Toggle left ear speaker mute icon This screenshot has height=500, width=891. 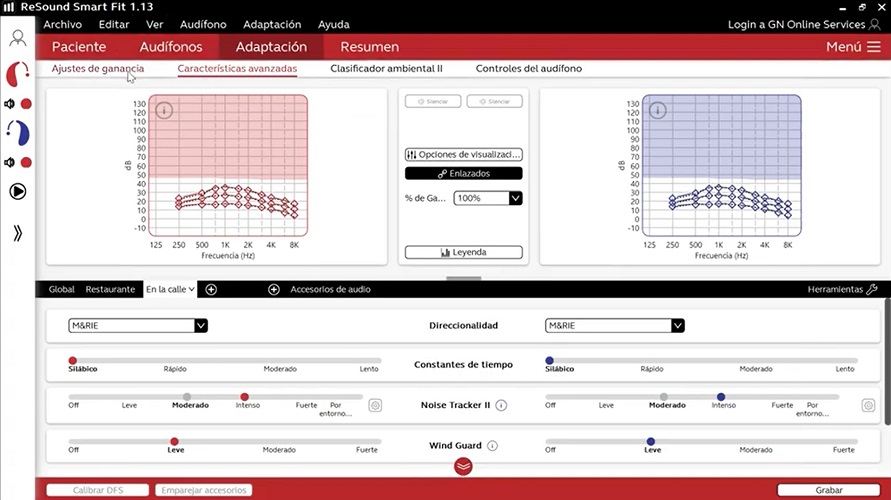(9, 162)
